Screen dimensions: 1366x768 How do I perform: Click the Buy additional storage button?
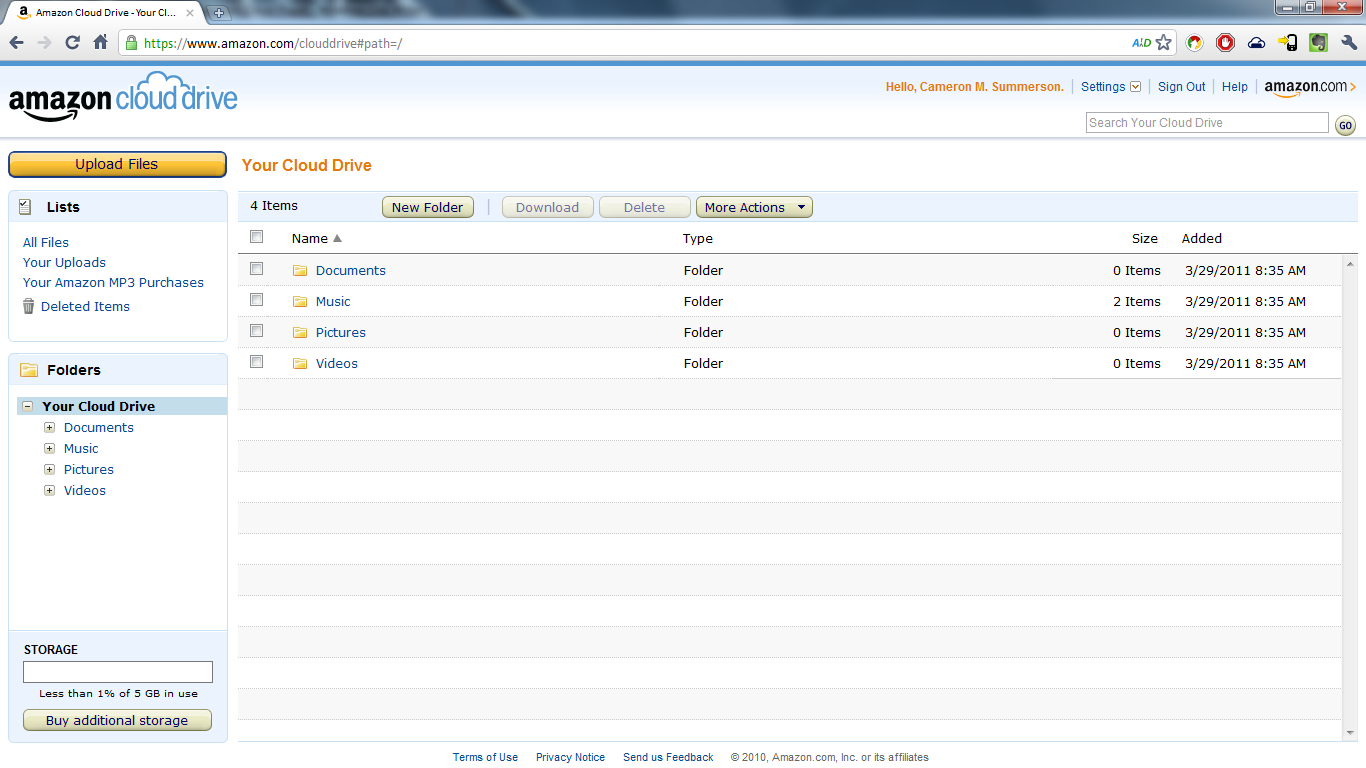point(117,720)
